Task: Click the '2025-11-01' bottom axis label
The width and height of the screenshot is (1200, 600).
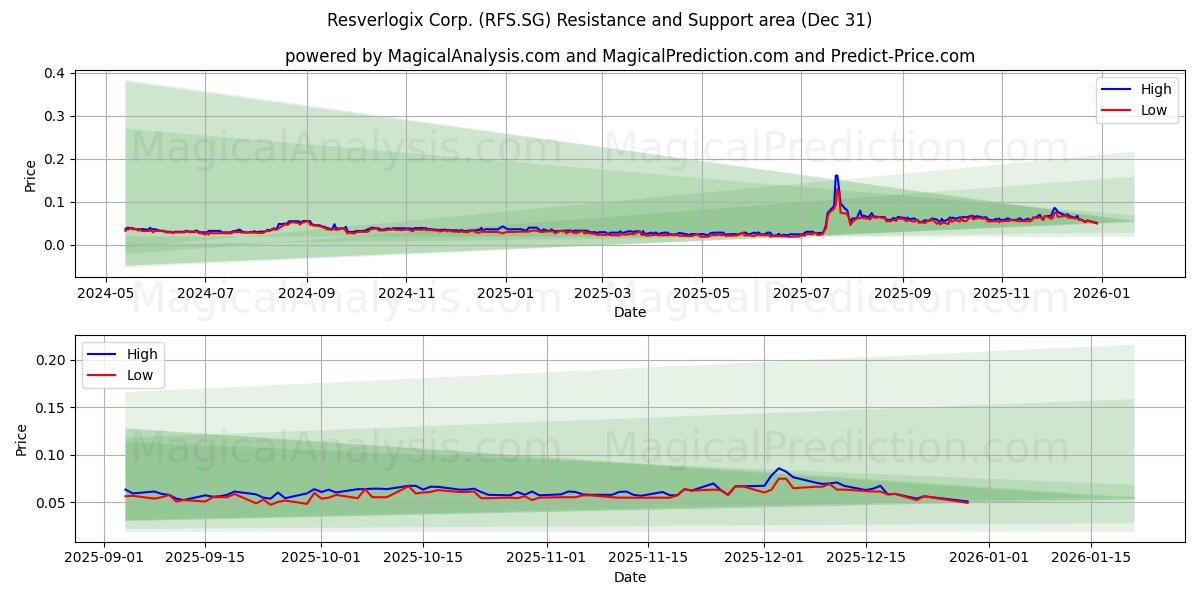Action: tap(546, 558)
